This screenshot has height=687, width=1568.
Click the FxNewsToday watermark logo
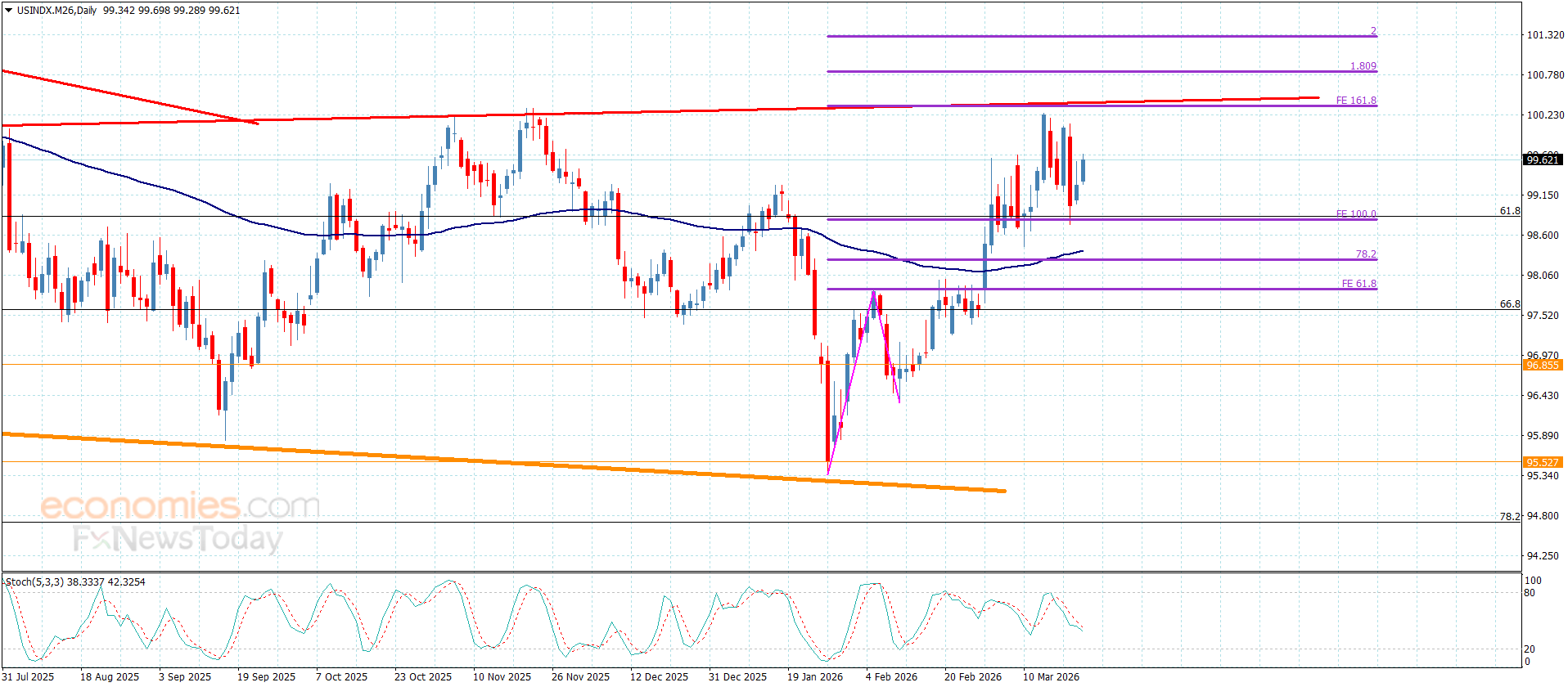(x=178, y=539)
